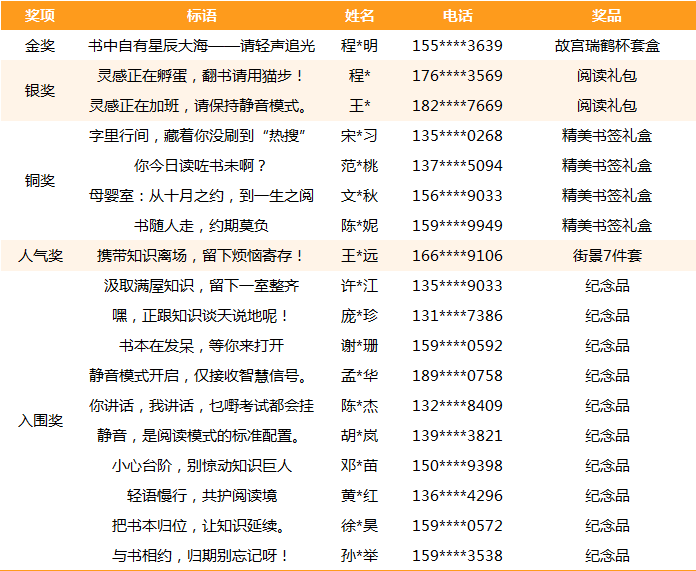696x571 pixels.
Task: Click phone number 156****9033
Action: pyautogui.click(x=457, y=195)
